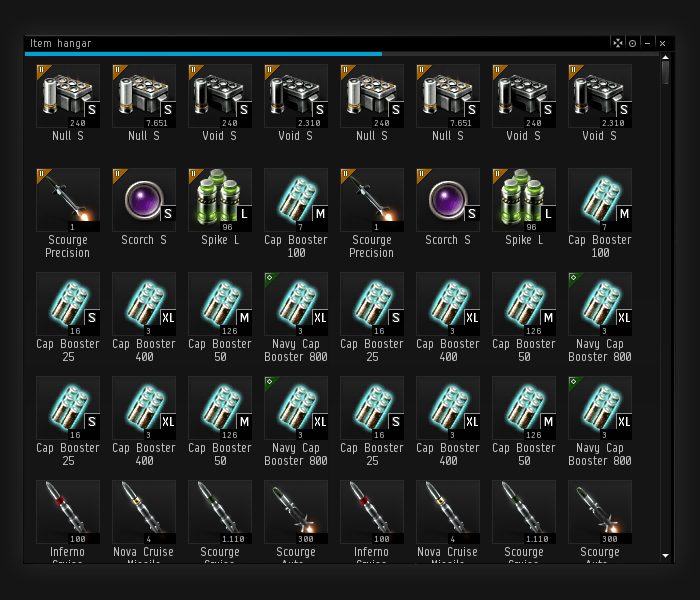Pick the rightmost Scourge Precision missile item
Screen dimensions: 700x600
pyautogui.click(x=372, y=200)
